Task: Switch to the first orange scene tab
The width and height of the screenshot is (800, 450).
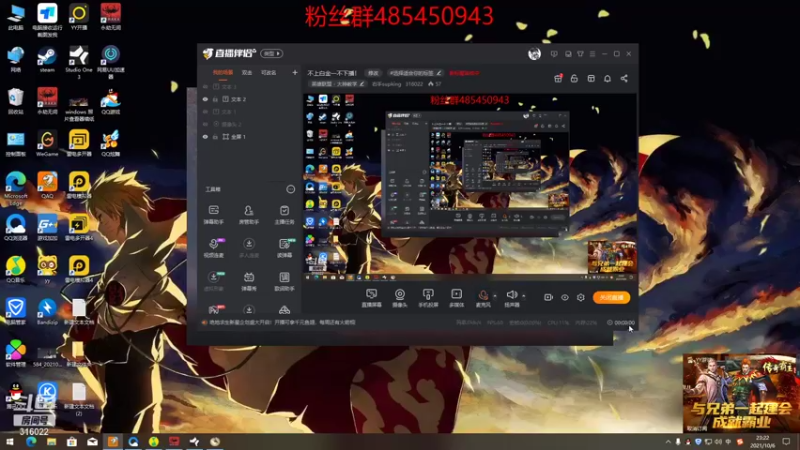Action: [x=222, y=73]
